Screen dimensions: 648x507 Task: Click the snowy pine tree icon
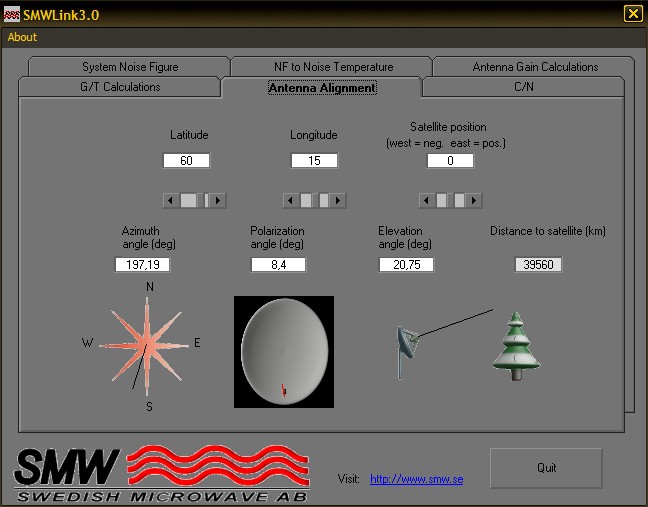[x=516, y=346]
